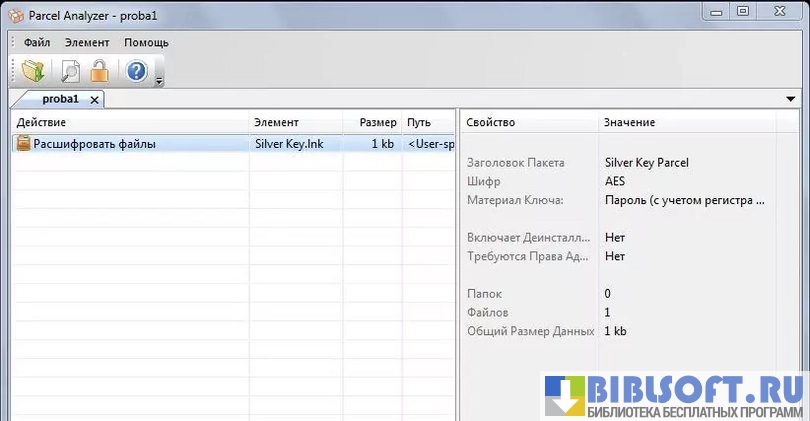The width and height of the screenshot is (810, 421).
Task: Sort by the Элемент column header
Action: pyautogui.click(x=295, y=122)
